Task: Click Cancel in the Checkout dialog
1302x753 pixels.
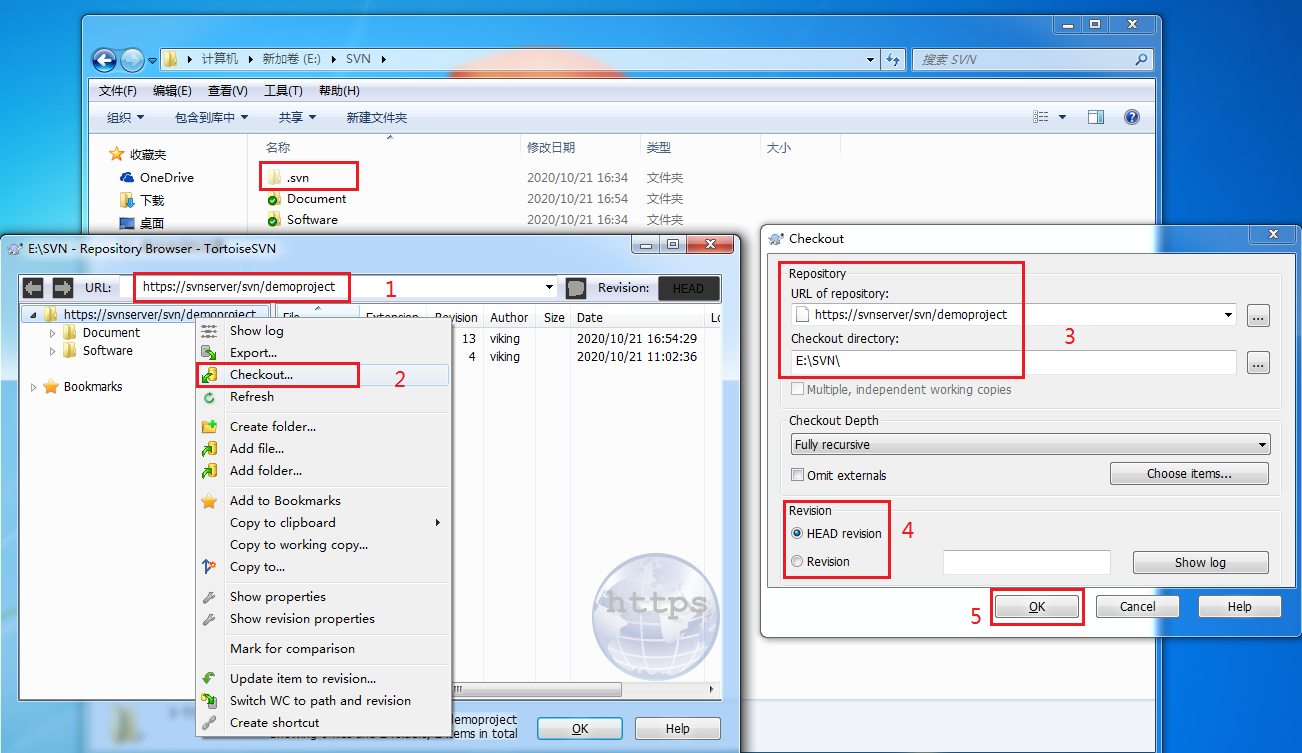Action: point(1138,607)
